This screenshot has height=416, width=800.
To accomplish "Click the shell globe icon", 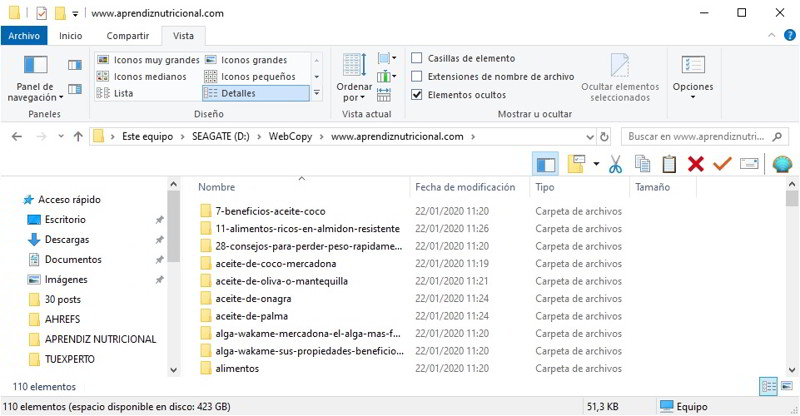I will pos(782,164).
